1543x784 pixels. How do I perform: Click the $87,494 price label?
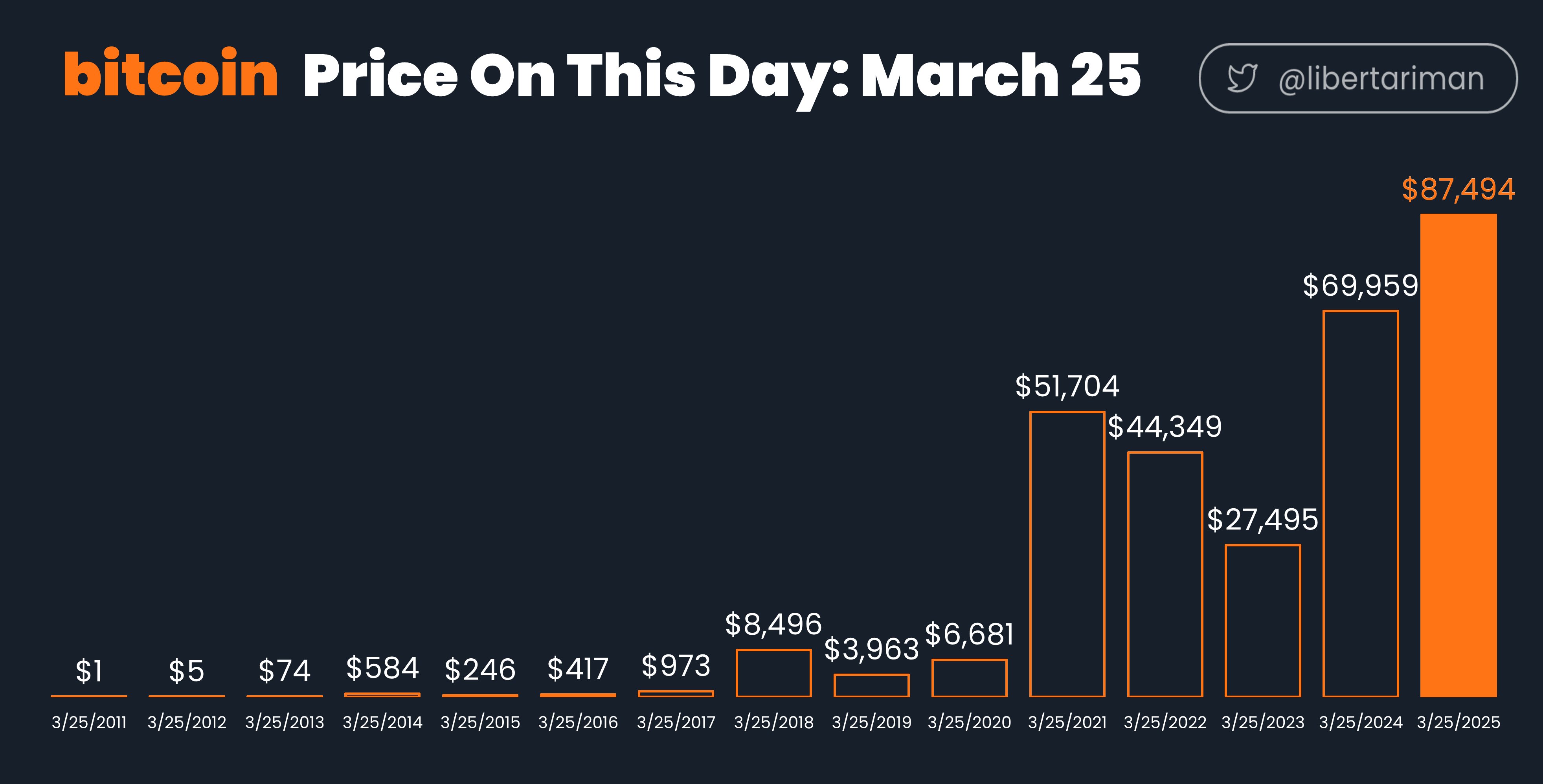(x=1459, y=189)
